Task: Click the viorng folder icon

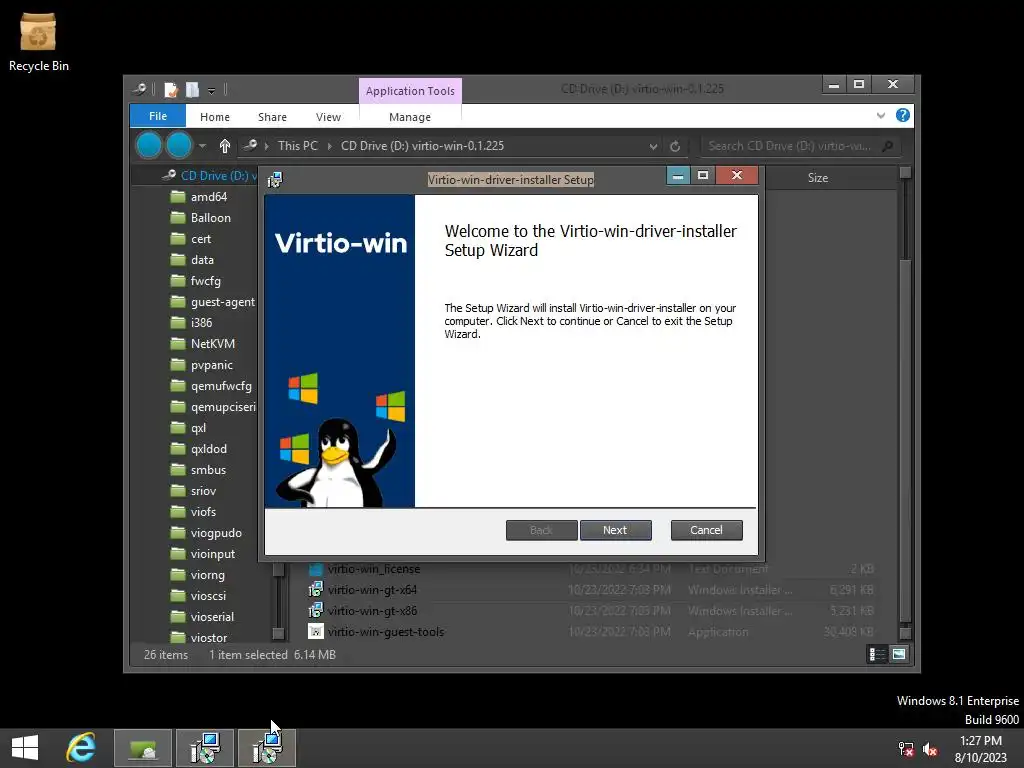Action: coord(178,575)
